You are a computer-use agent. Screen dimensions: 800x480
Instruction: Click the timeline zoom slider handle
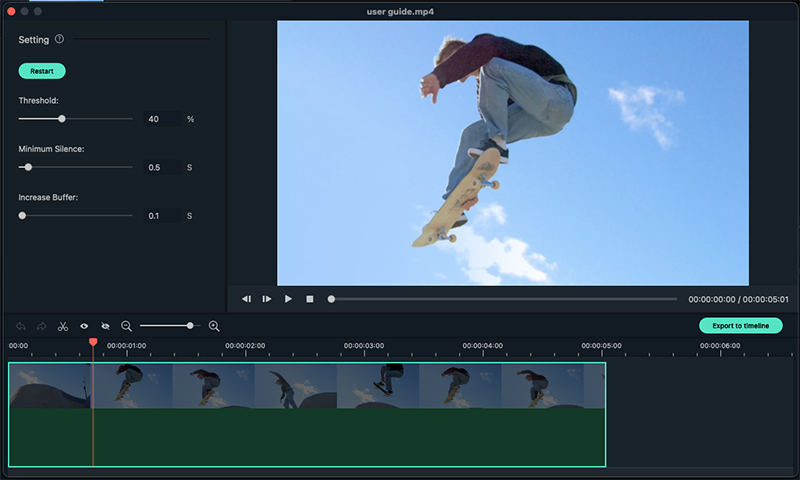tap(190, 326)
